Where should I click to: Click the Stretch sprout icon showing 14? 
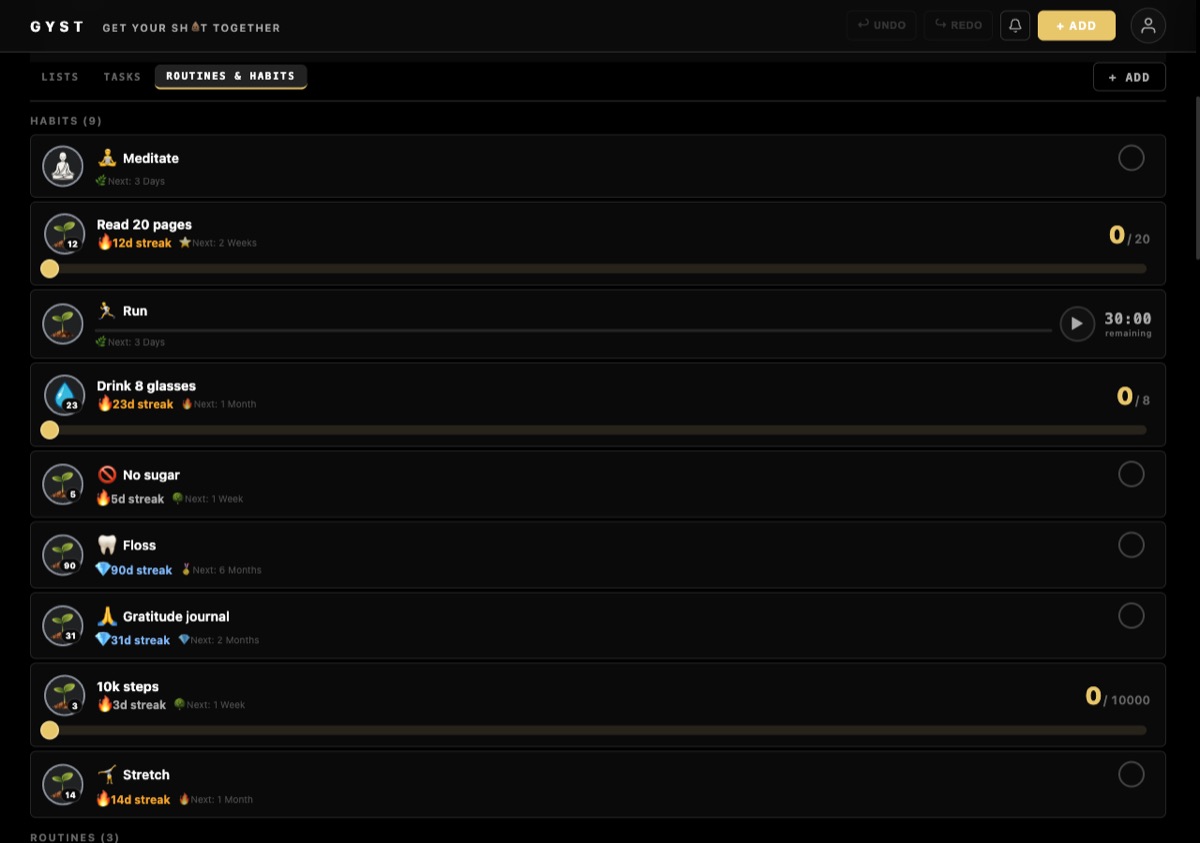pyautogui.click(x=63, y=784)
